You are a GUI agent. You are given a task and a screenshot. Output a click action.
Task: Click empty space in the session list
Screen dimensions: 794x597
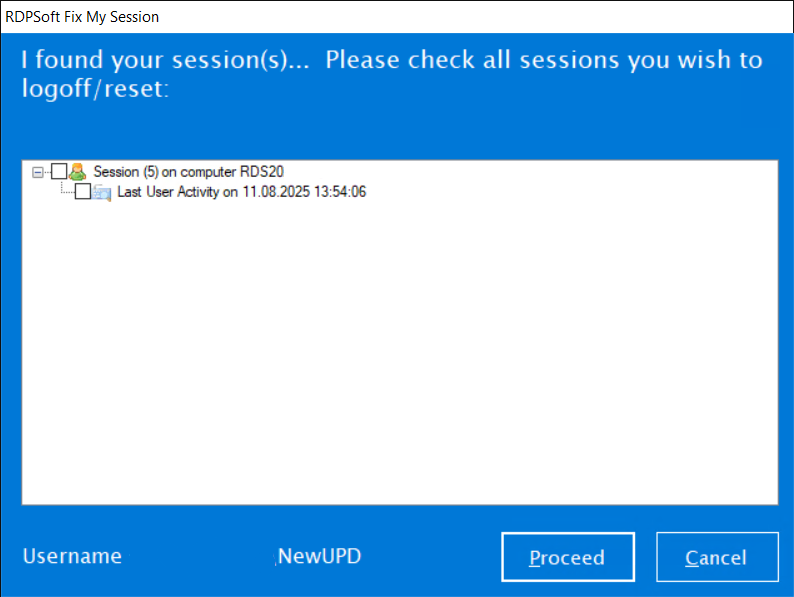click(x=400, y=350)
